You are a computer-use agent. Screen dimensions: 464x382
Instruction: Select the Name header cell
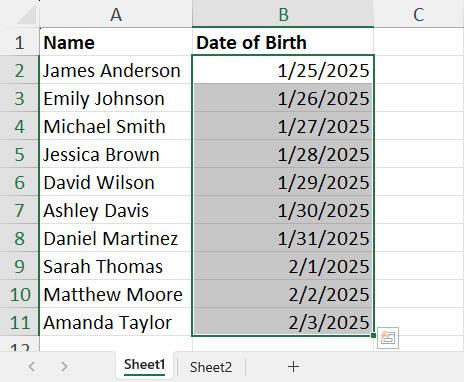(x=116, y=42)
